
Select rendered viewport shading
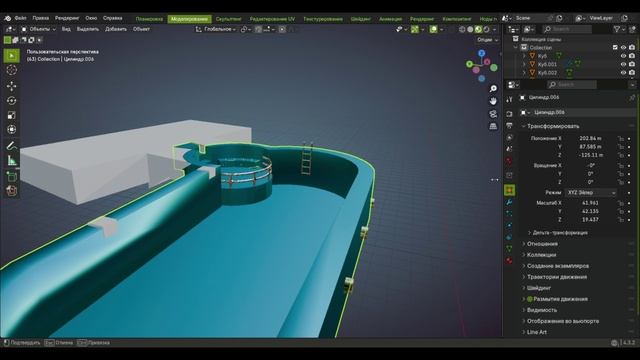tap(486, 29)
